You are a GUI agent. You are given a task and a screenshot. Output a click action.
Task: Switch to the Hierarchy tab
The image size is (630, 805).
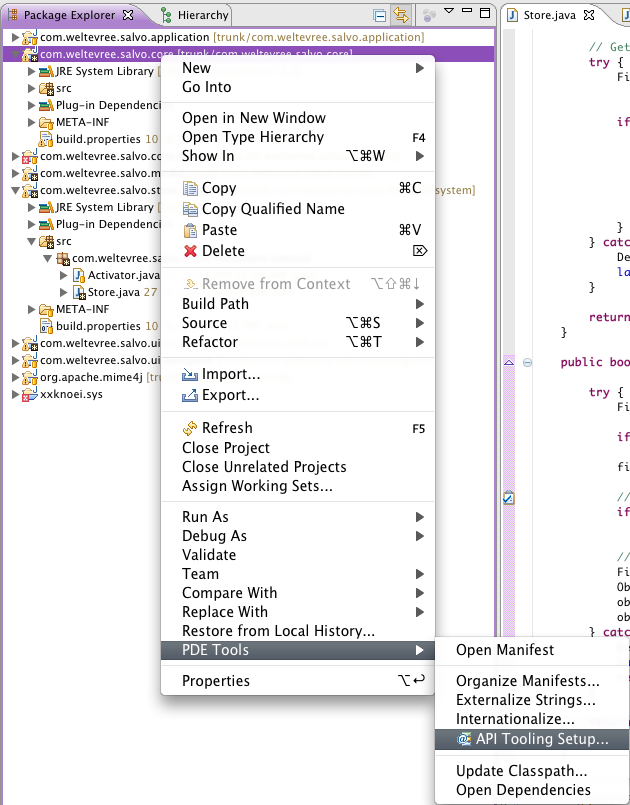tap(196, 15)
